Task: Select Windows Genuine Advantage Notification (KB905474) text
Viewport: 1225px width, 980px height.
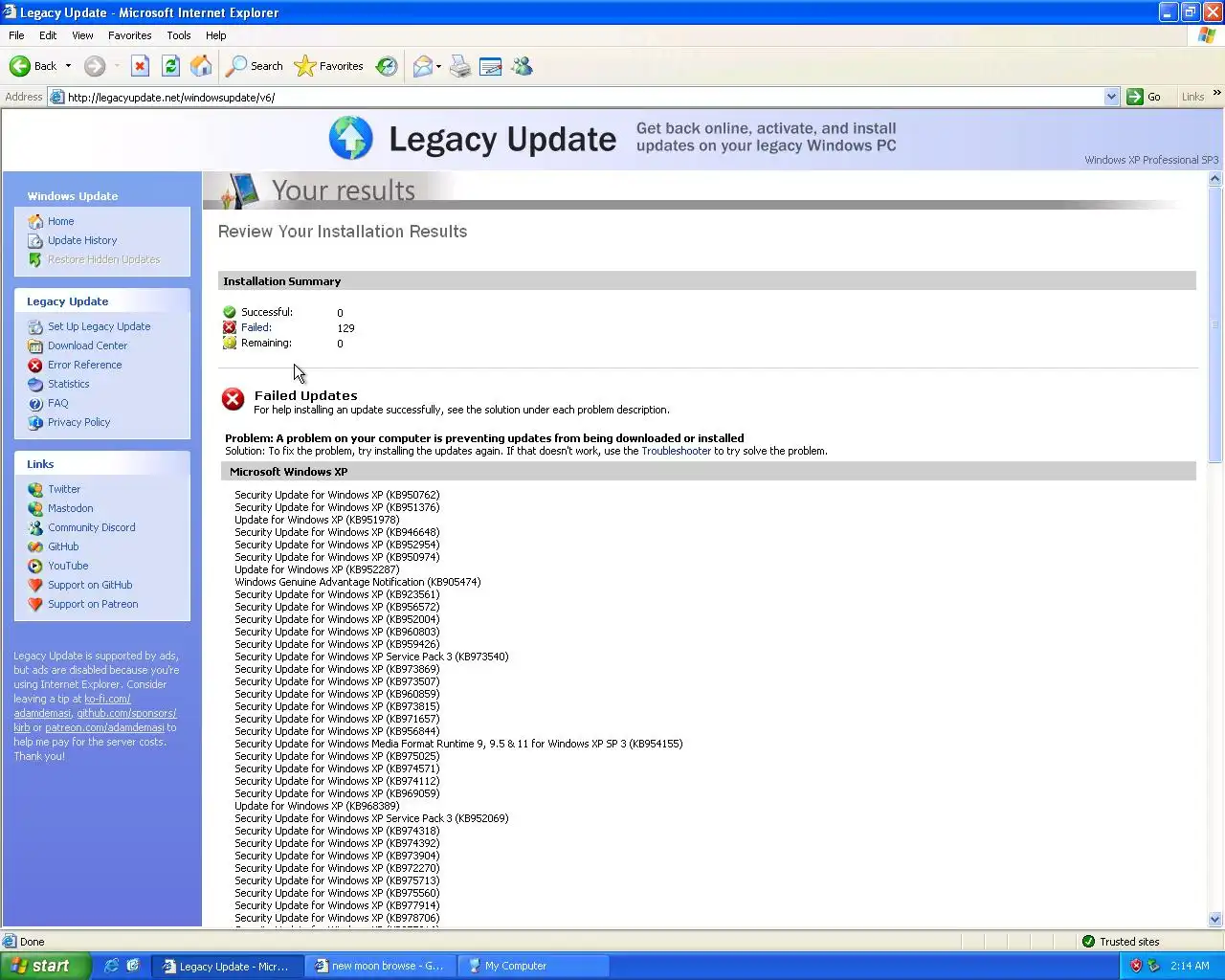Action: tap(358, 582)
